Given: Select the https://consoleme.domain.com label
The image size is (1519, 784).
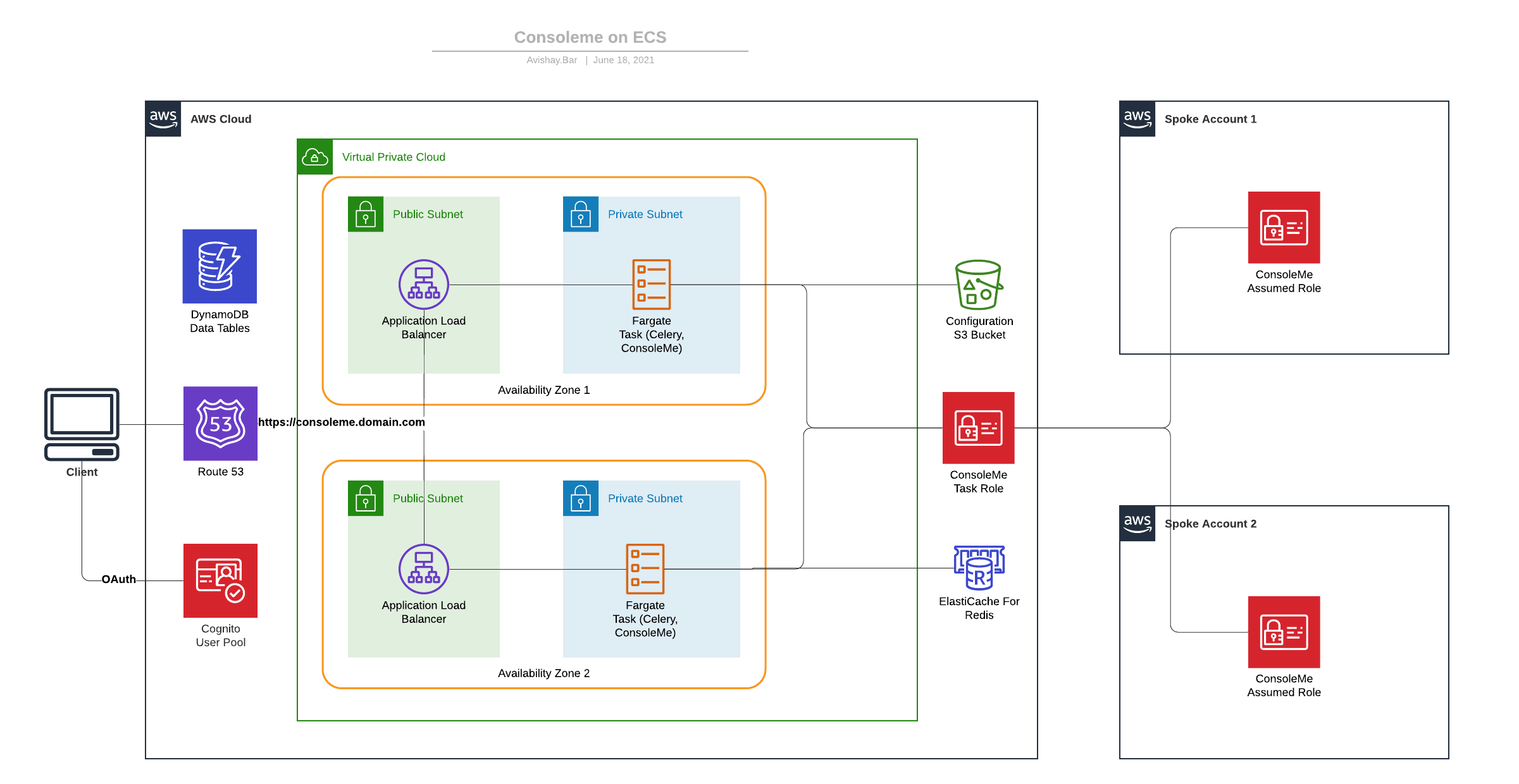Looking at the screenshot, I should tap(342, 422).
